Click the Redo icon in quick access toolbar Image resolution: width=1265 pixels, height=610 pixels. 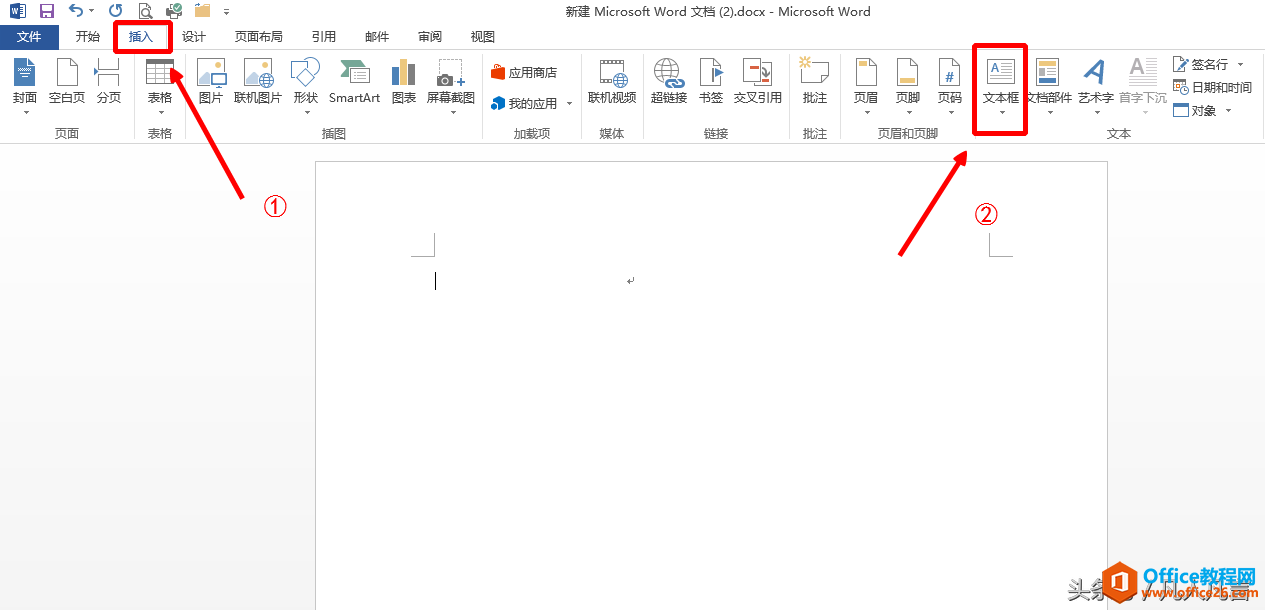click(116, 11)
